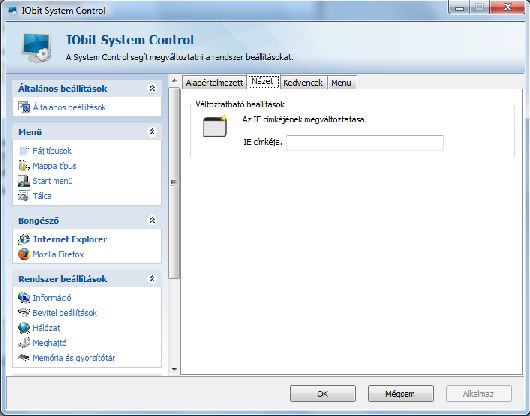This screenshot has width=530, height=416.
Task: Click the Tálca icon
Action: [x=24, y=196]
